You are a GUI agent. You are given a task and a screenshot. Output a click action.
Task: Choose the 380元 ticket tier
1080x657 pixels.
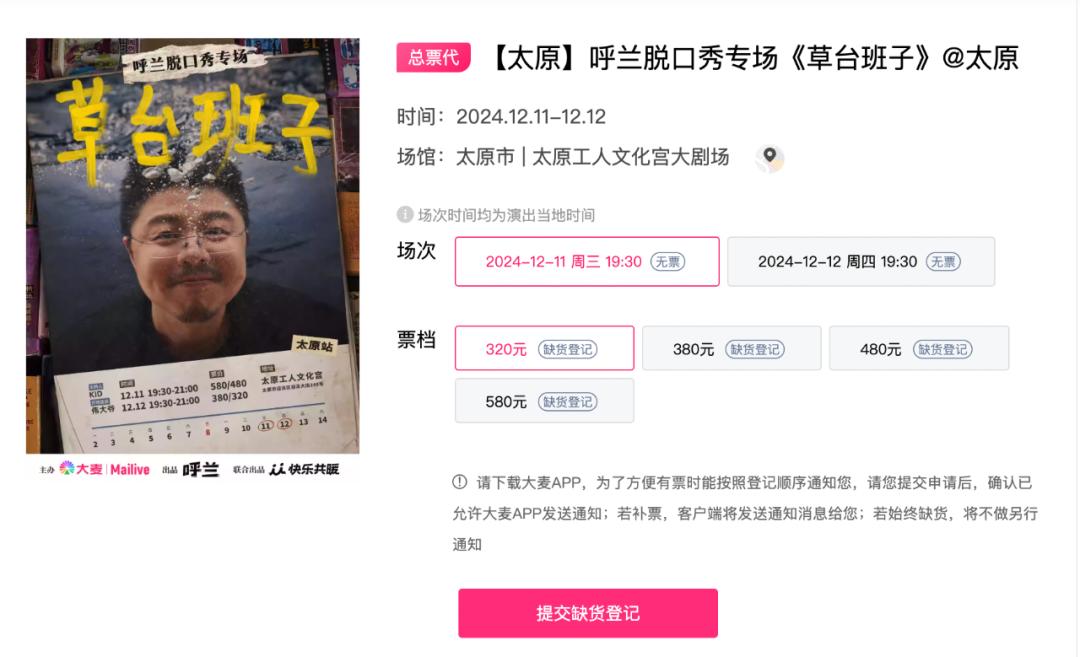tap(731, 348)
